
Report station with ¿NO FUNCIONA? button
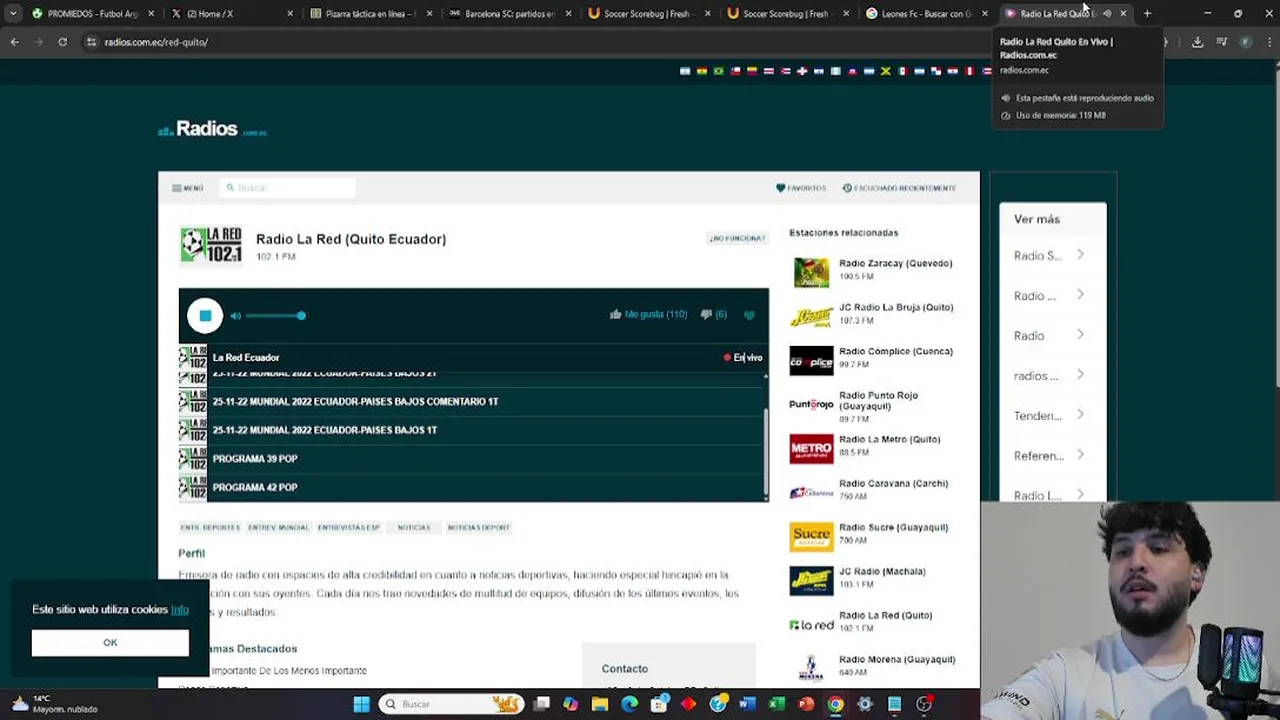click(738, 238)
